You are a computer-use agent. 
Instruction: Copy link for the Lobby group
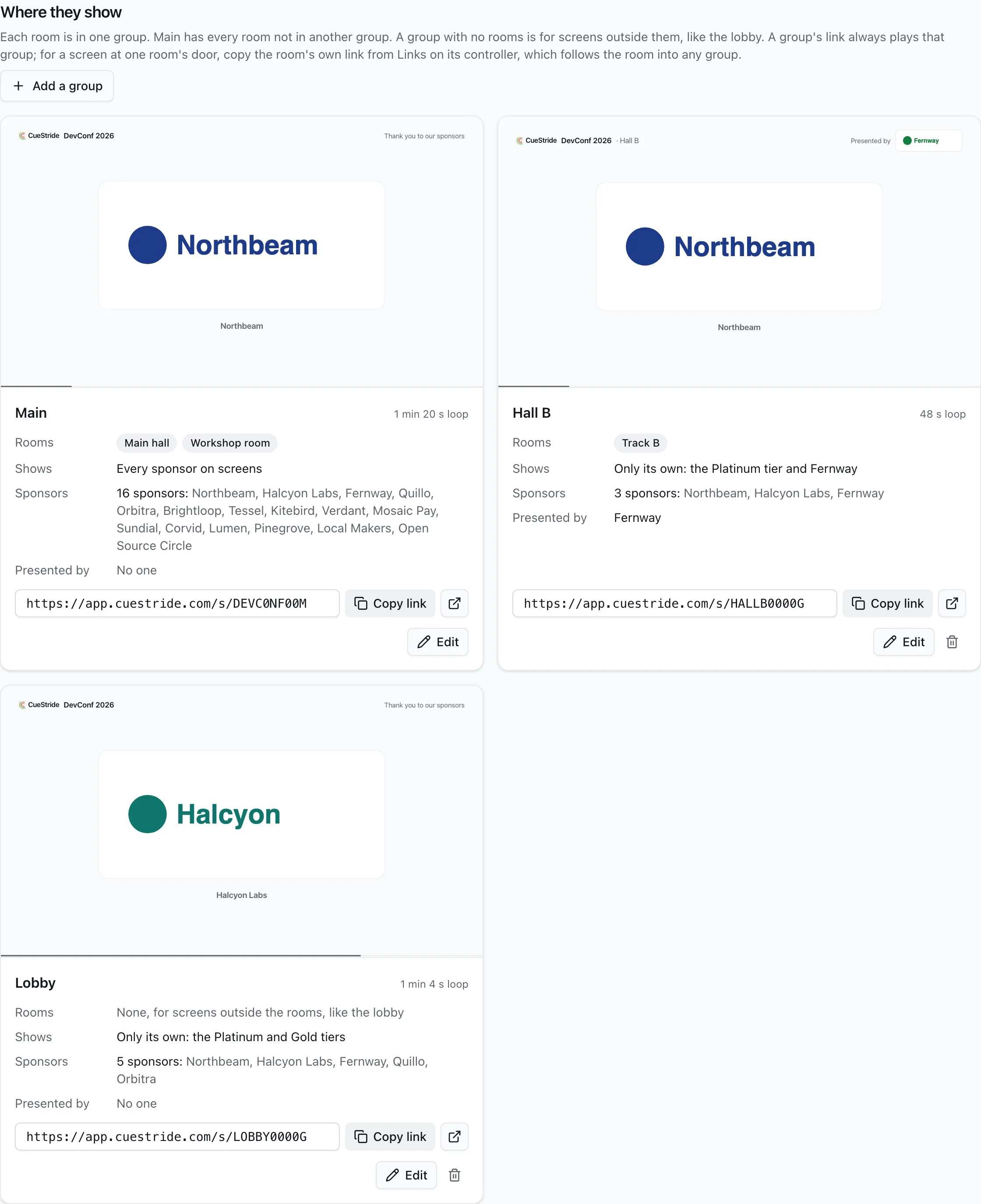point(390,1136)
